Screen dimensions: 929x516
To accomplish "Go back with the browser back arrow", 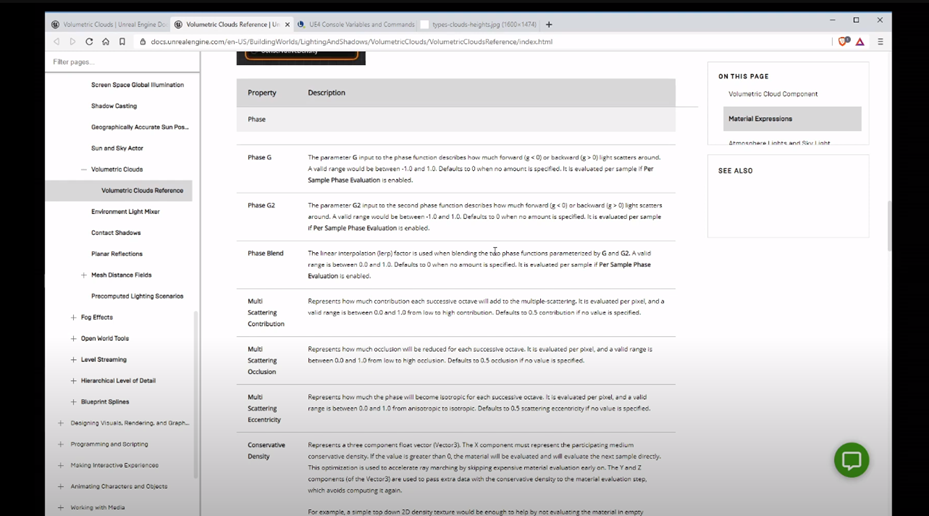I will tap(57, 41).
